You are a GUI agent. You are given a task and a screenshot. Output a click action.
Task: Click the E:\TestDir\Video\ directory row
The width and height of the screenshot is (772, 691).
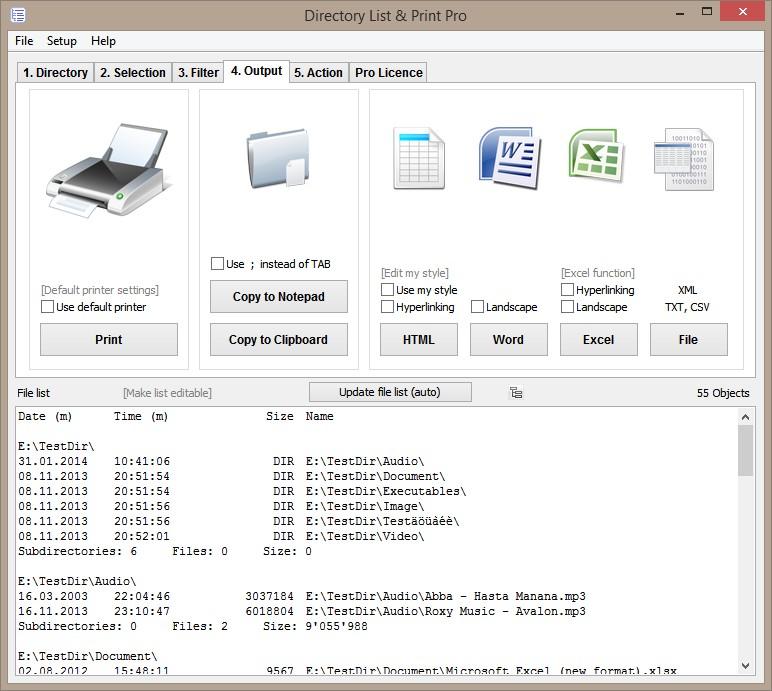(x=221, y=536)
